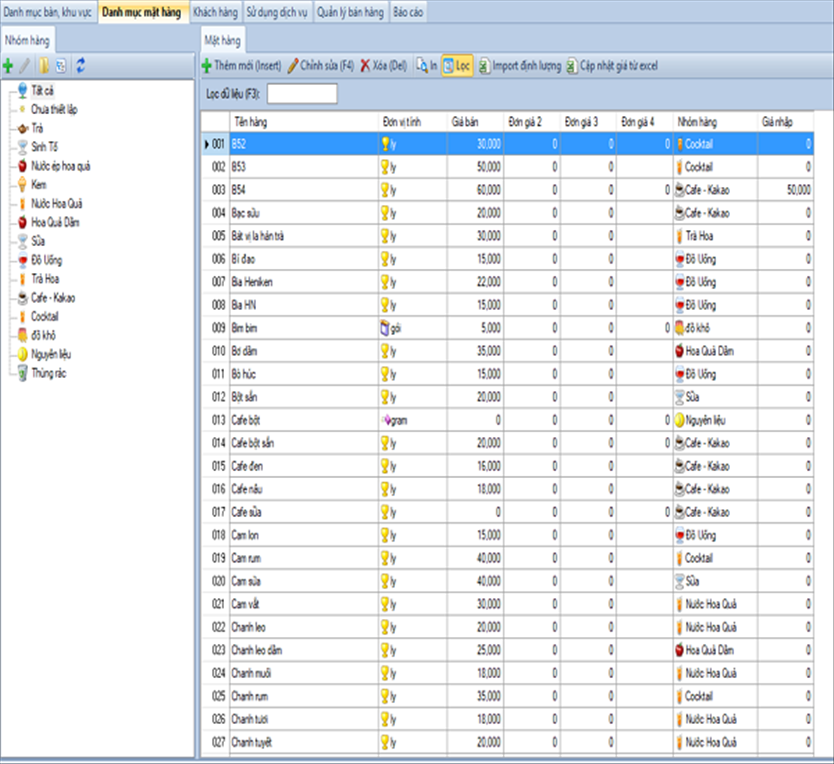Image resolution: width=834 pixels, height=764 pixels.
Task: Toggle the Lọc filter button
Action: coord(457,66)
